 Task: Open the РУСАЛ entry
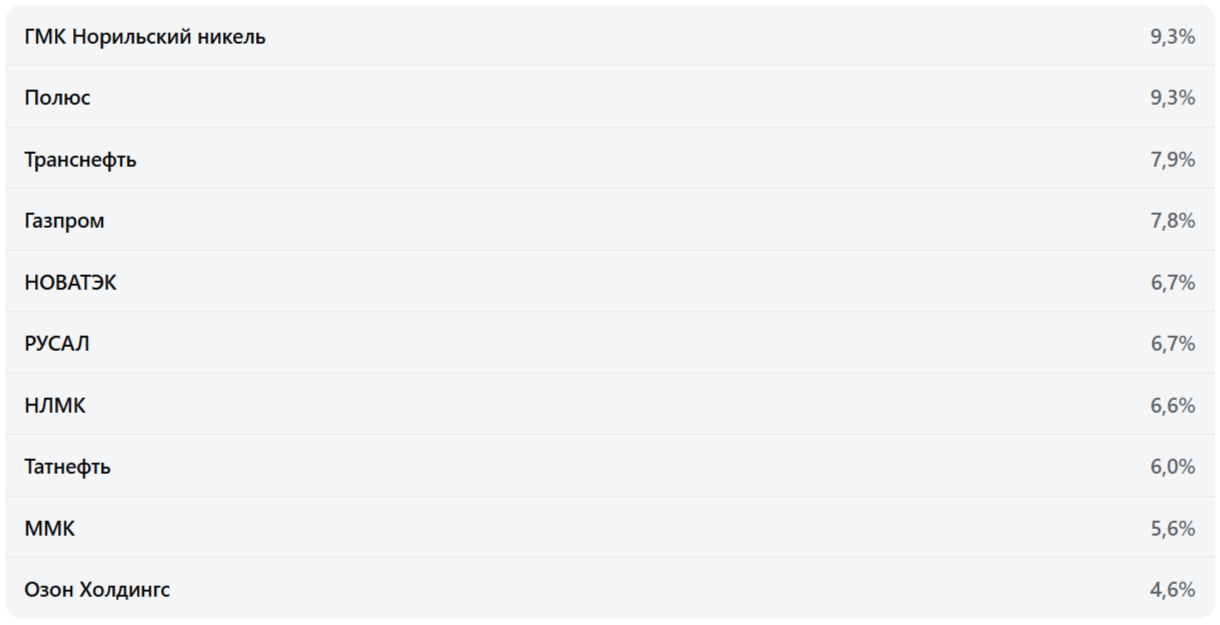[57, 344]
